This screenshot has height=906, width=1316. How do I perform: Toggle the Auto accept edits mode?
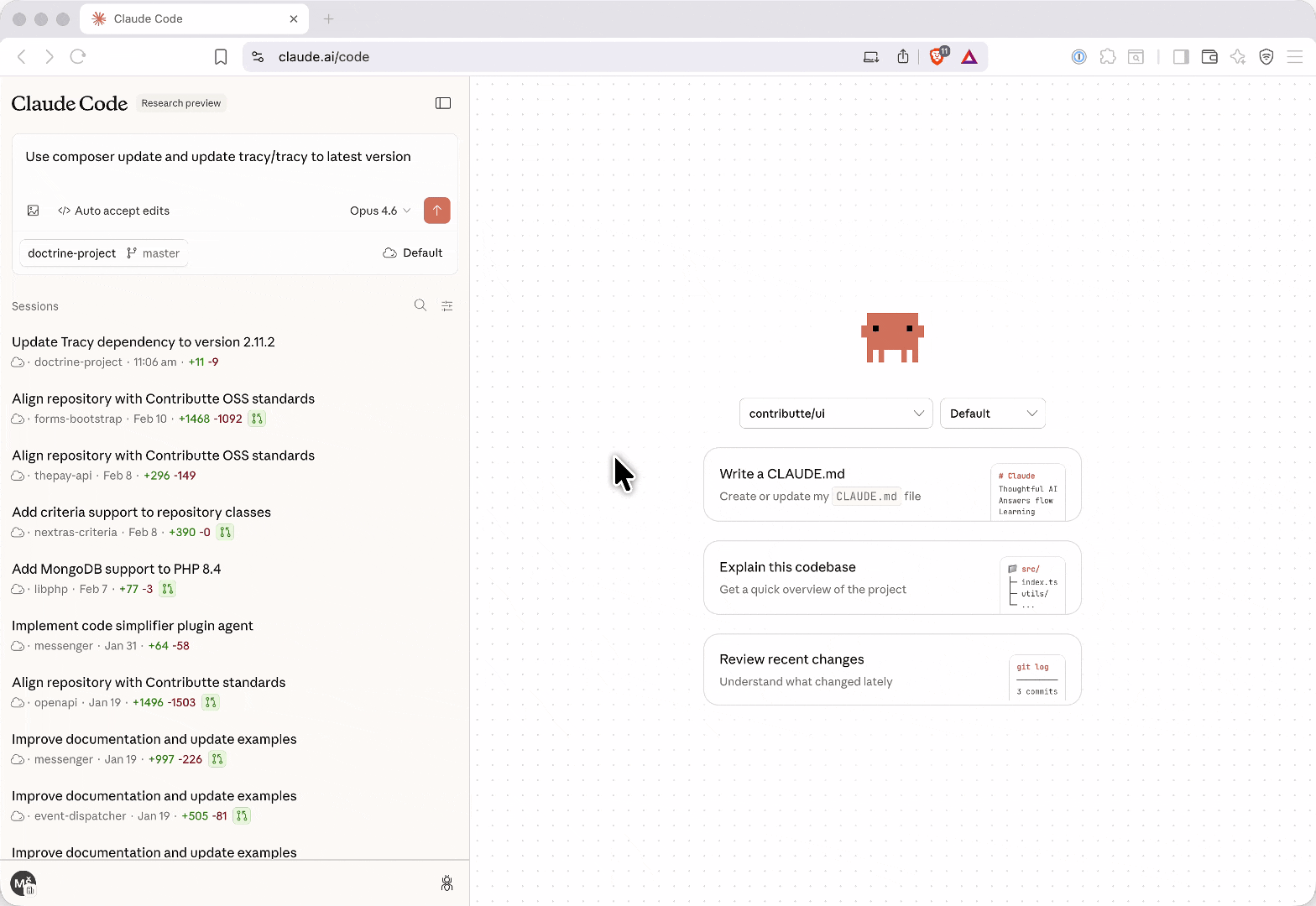[x=114, y=211]
